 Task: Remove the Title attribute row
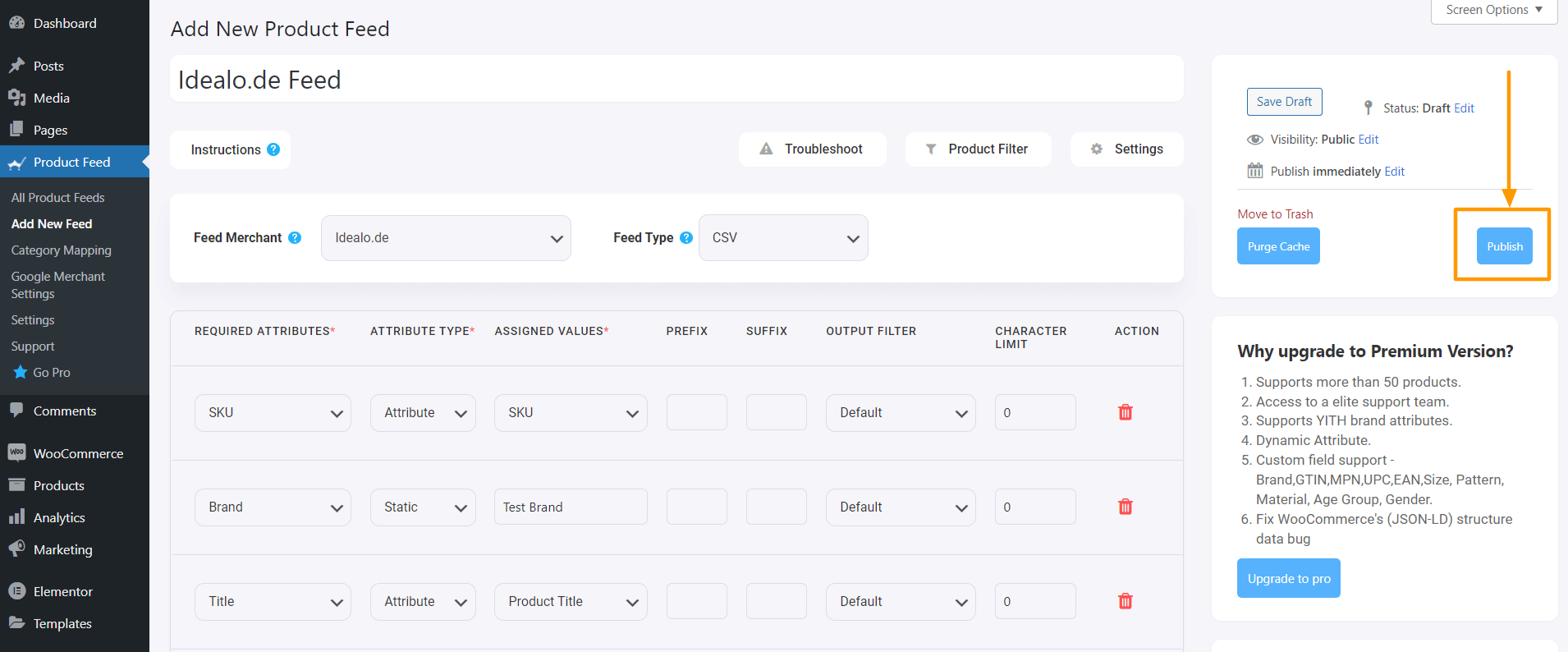[x=1126, y=601]
